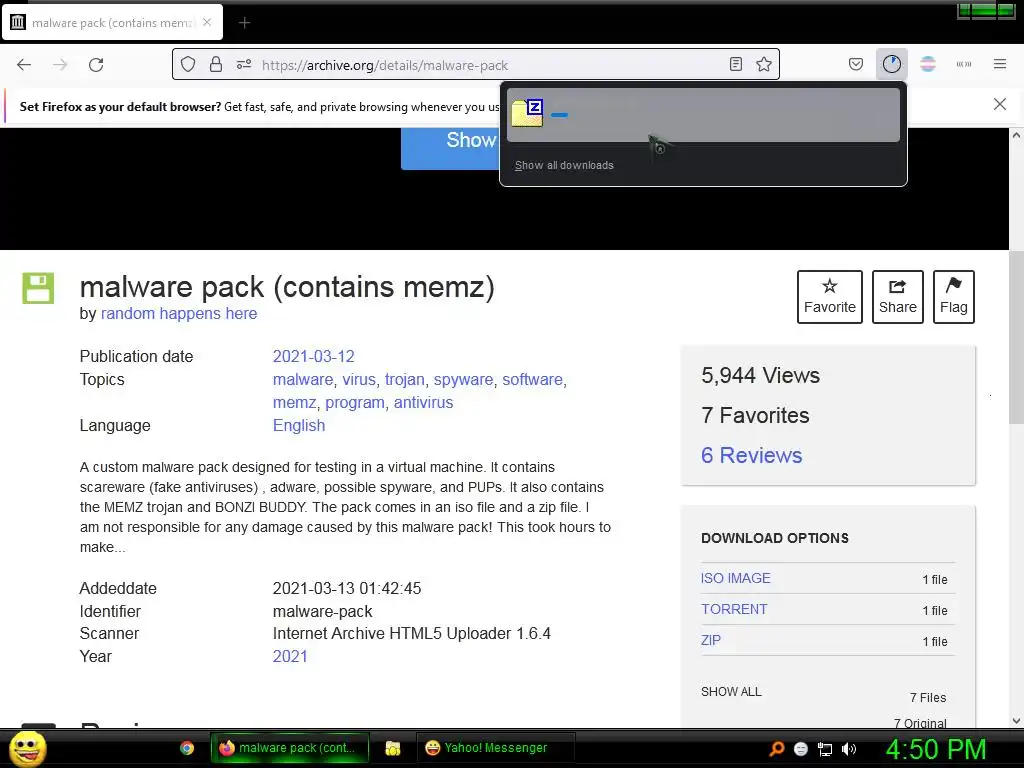Click the extension icon beside the menu button
The image size is (1024, 768).
pos(964,64)
